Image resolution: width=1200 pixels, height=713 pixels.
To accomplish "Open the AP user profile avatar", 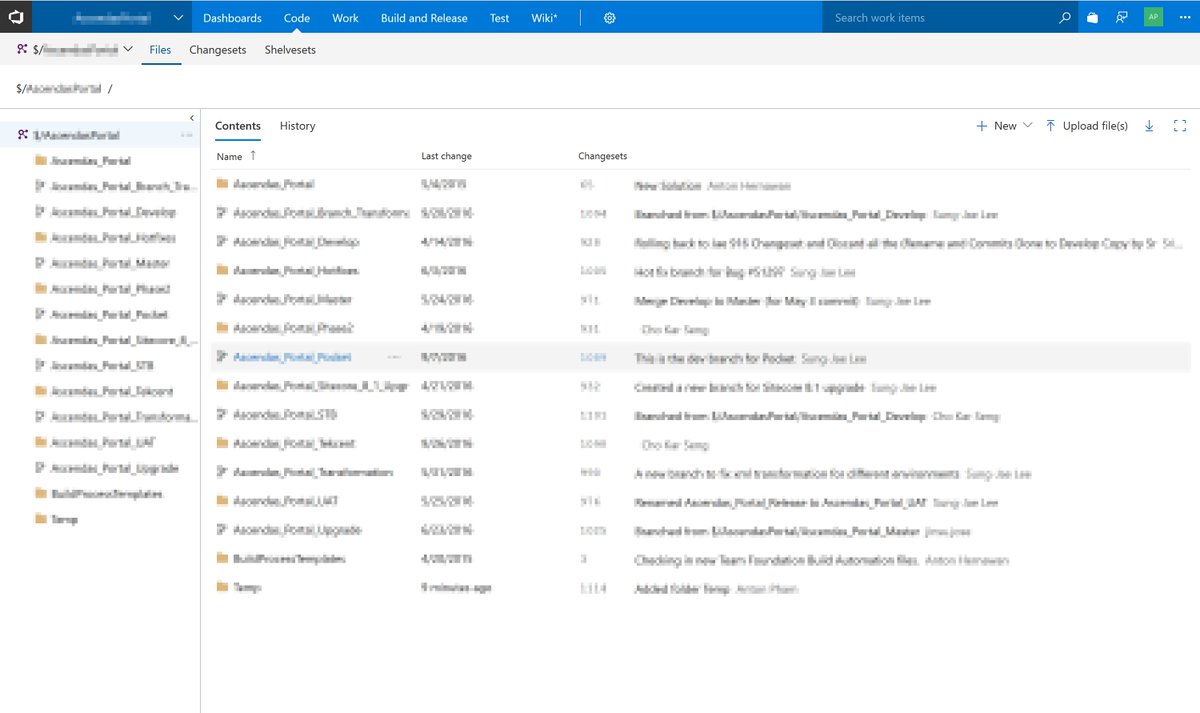I will tap(1154, 17).
